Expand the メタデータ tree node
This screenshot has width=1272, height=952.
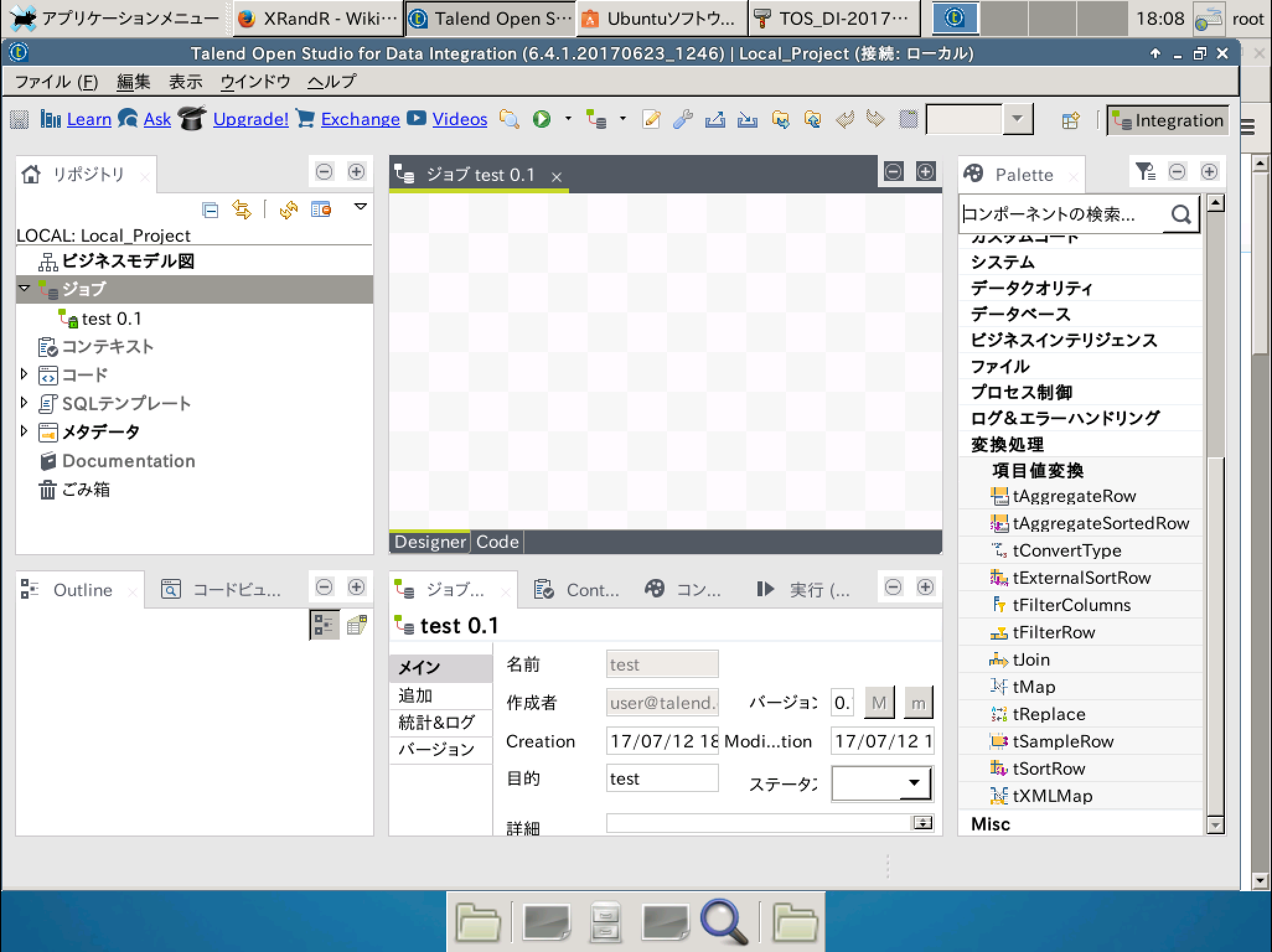pyautogui.click(x=24, y=431)
